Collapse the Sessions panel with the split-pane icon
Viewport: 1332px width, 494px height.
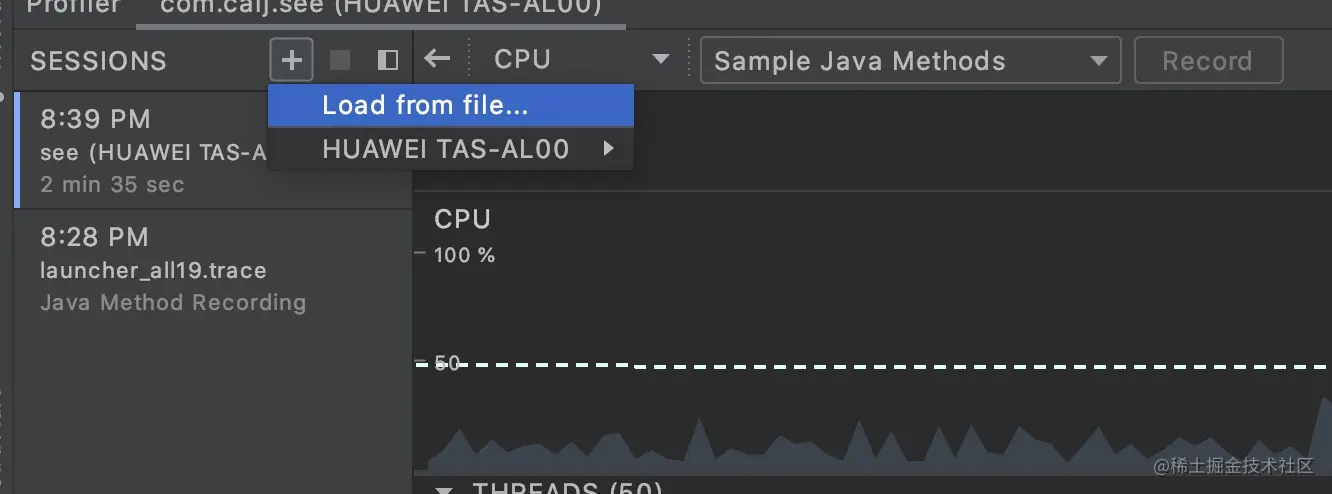tap(387, 60)
